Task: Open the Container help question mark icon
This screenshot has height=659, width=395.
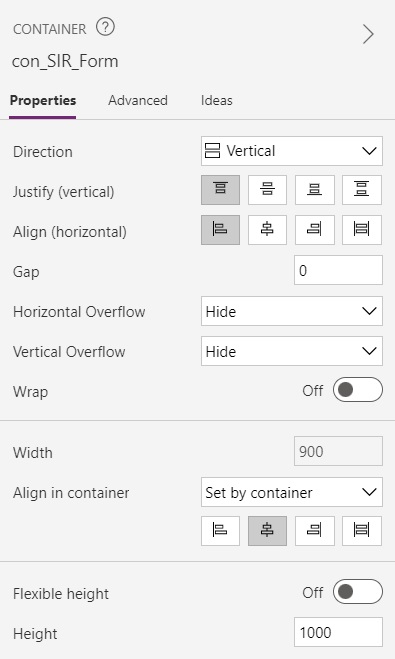Action: pyautogui.click(x=105, y=28)
